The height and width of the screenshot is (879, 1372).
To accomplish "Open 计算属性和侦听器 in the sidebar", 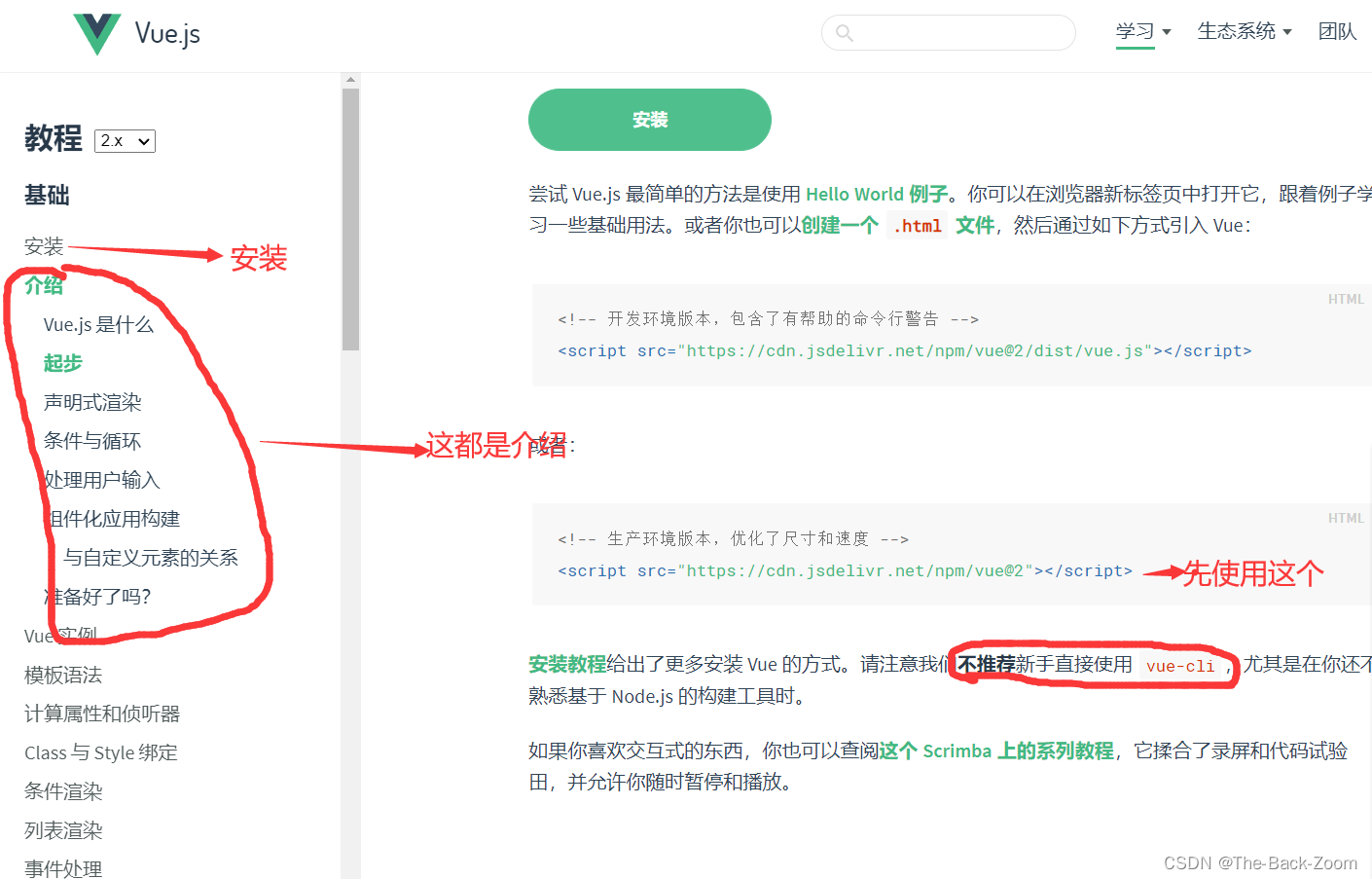I will click(x=102, y=714).
